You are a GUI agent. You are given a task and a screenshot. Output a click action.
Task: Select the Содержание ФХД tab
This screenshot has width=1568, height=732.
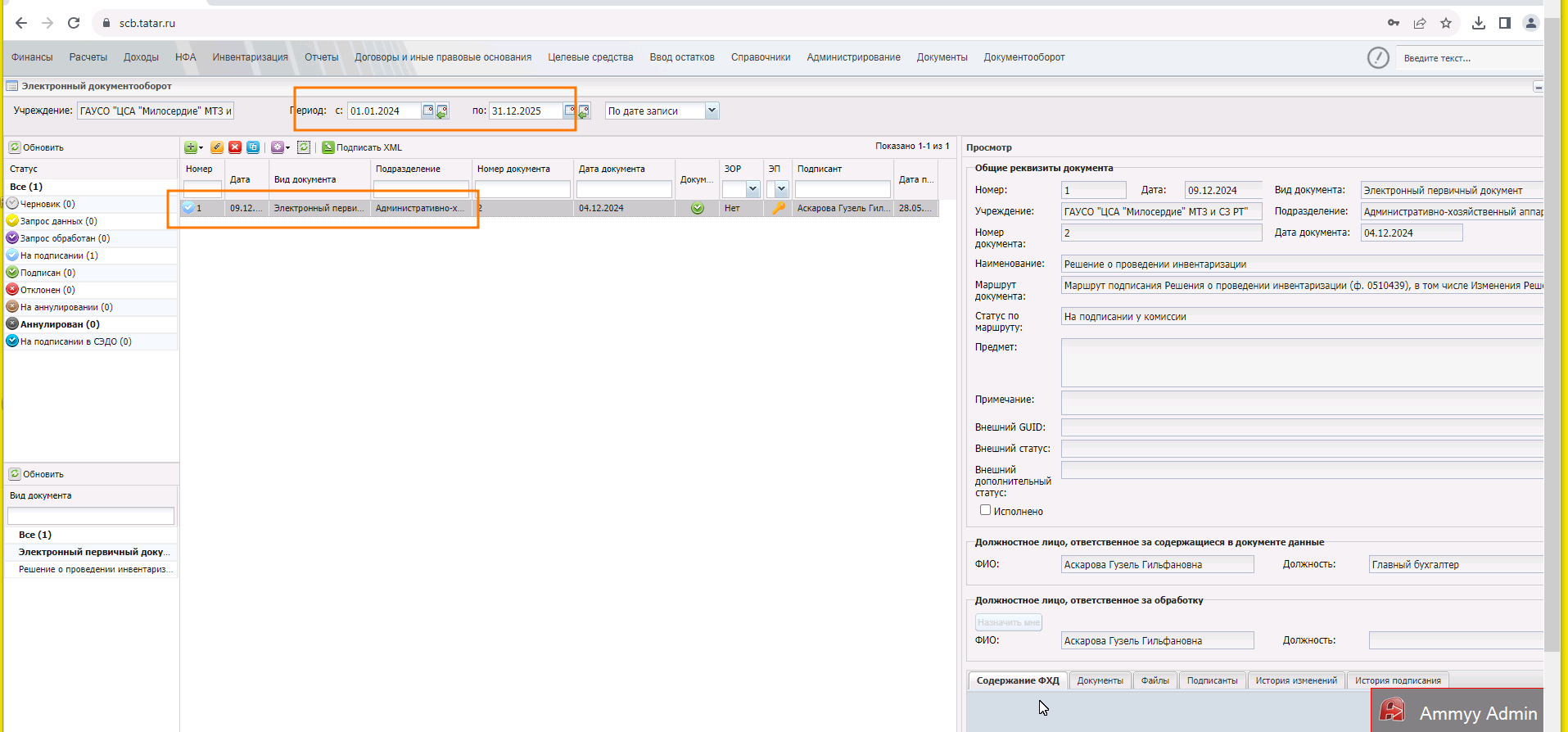click(1018, 680)
